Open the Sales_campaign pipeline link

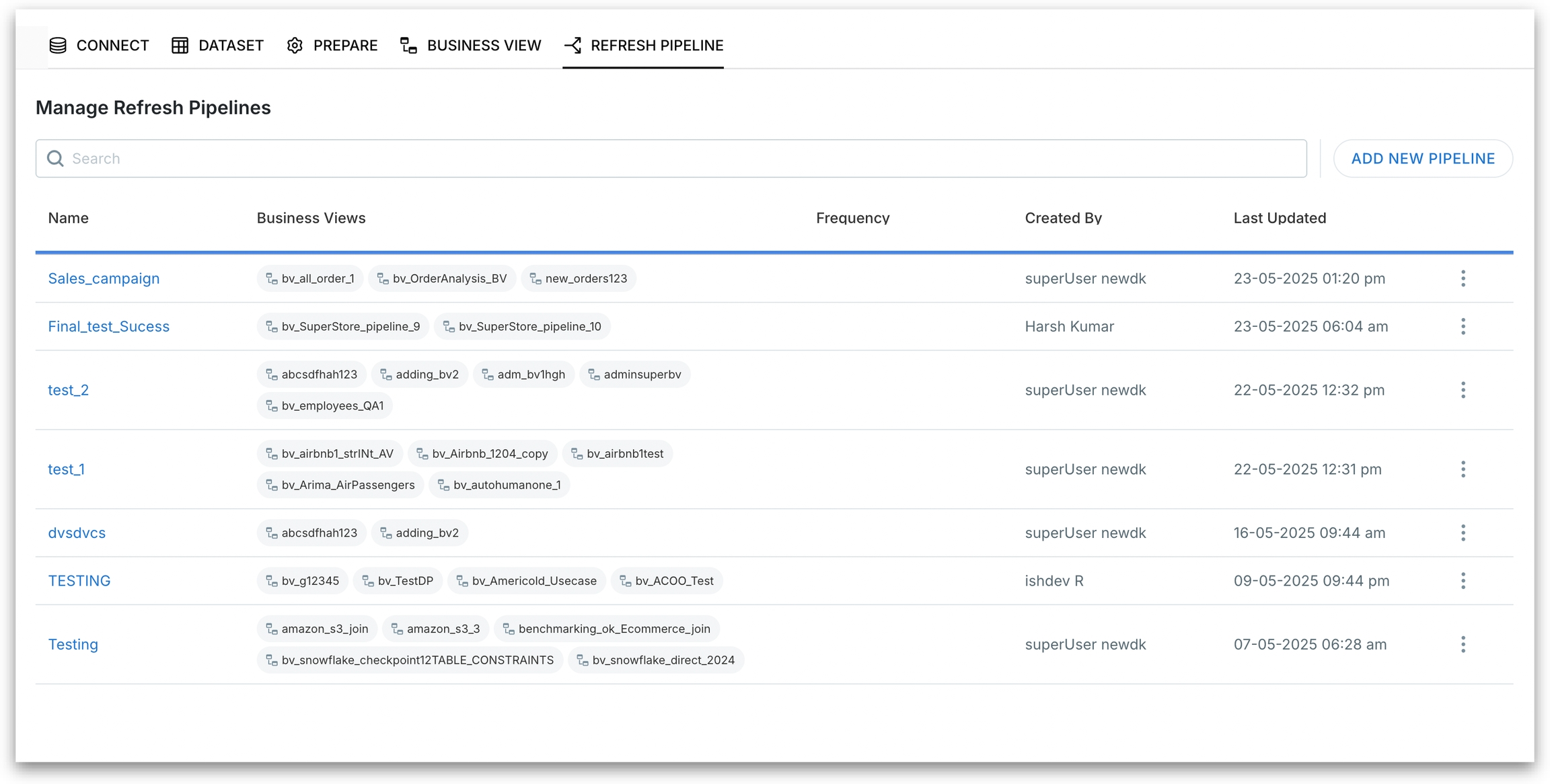point(104,278)
